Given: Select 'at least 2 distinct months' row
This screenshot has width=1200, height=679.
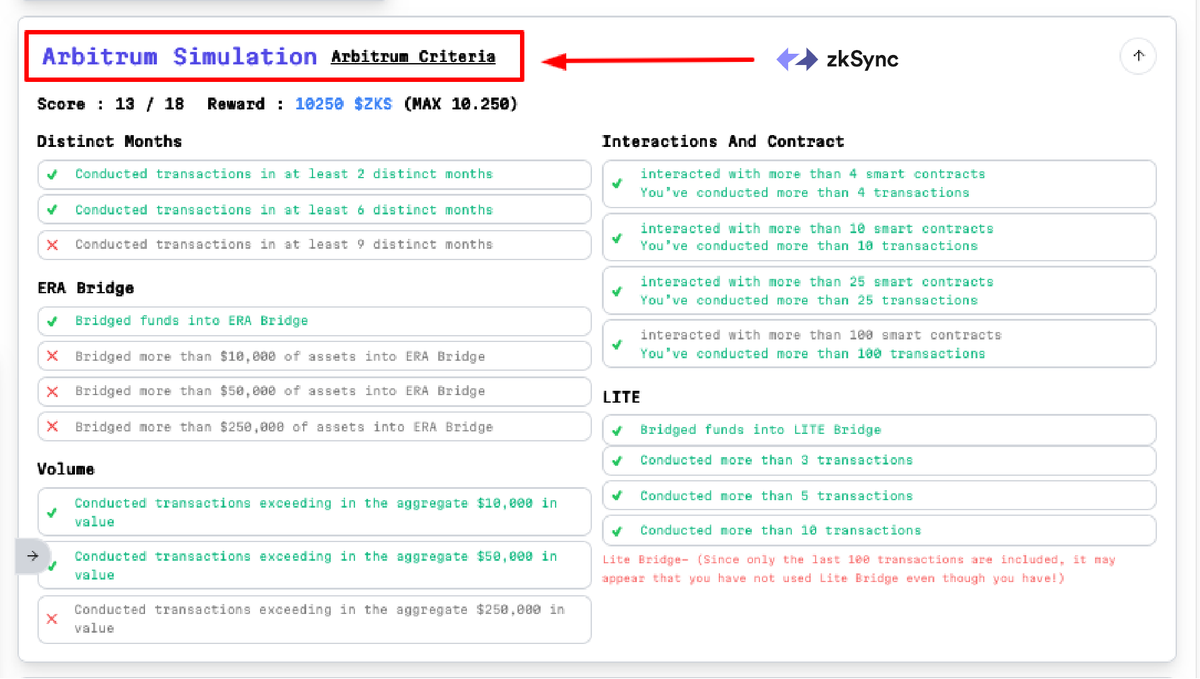Looking at the screenshot, I should pyautogui.click(x=314, y=174).
